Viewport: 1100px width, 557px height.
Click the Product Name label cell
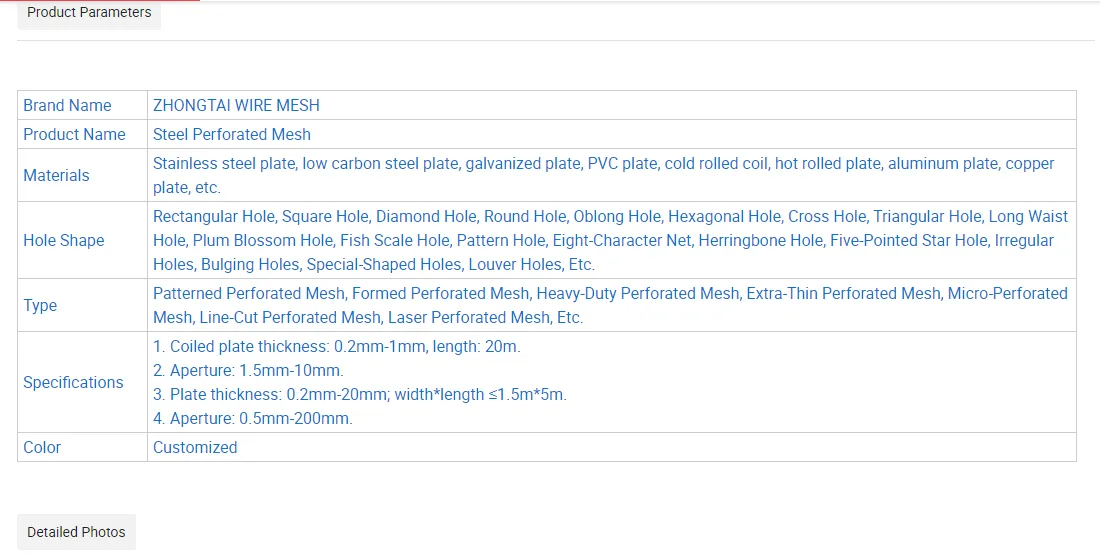coord(74,134)
